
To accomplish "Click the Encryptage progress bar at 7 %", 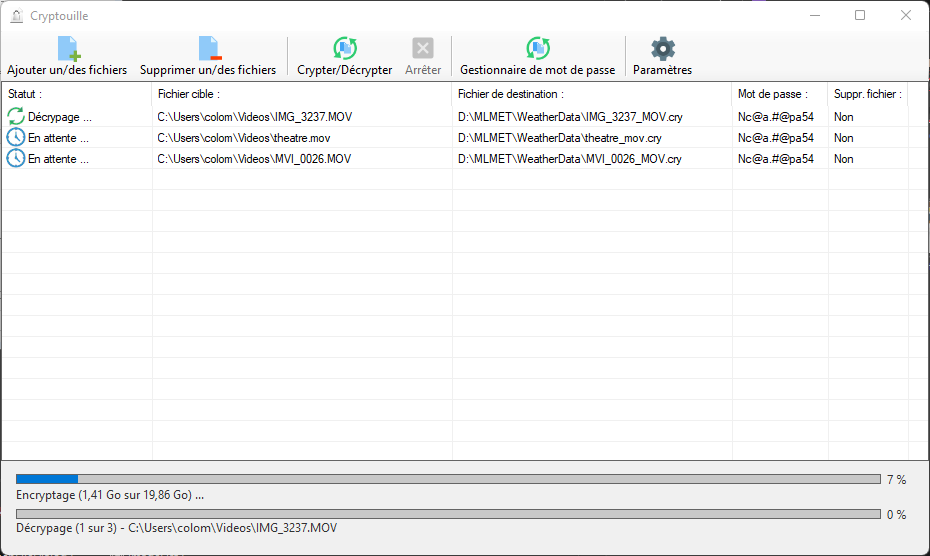I will [448, 480].
